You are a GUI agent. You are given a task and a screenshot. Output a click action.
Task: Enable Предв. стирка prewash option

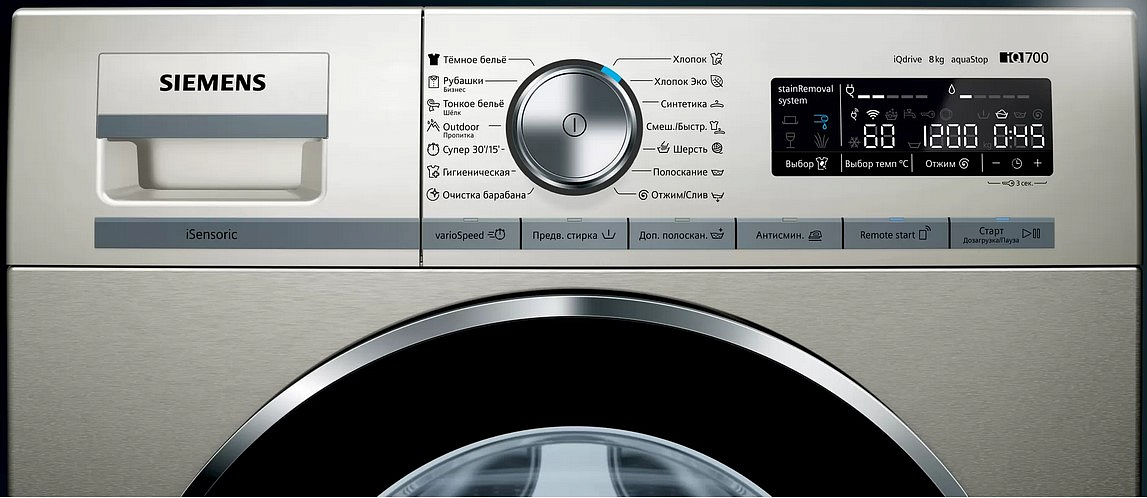click(573, 235)
